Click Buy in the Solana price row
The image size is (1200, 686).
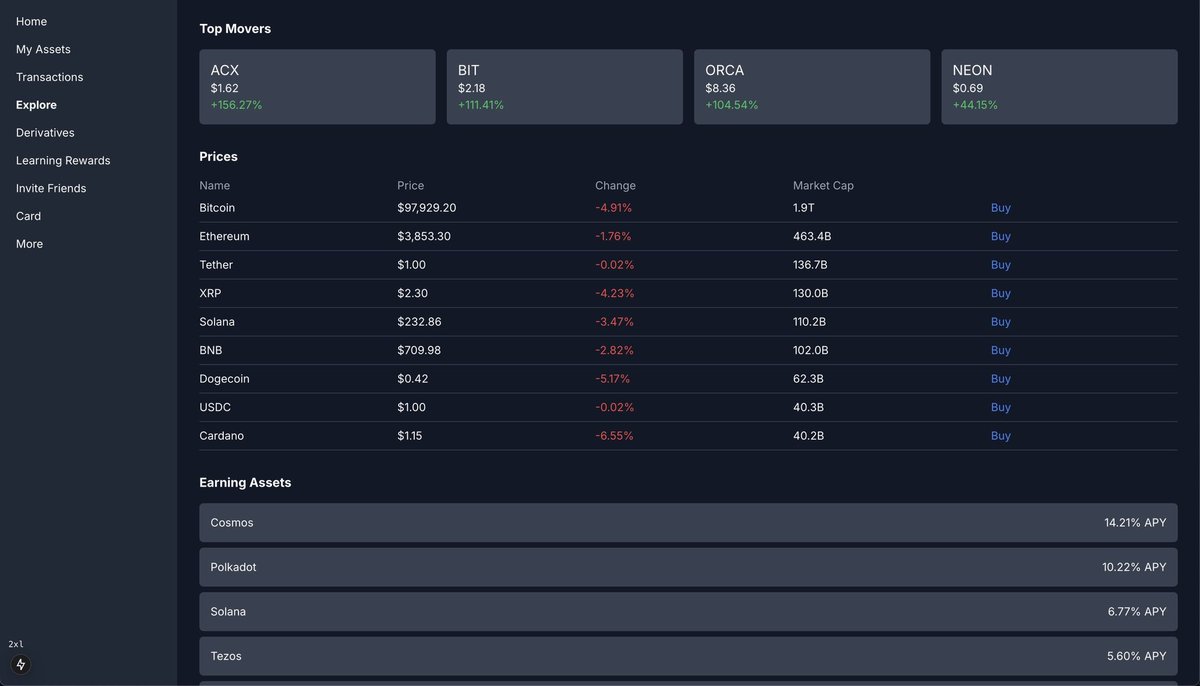tap(1000, 322)
